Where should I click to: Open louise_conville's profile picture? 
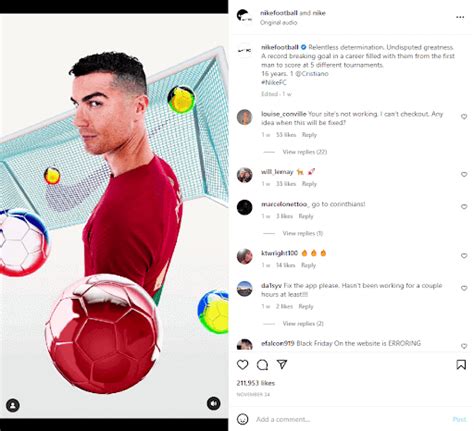pyautogui.click(x=244, y=117)
